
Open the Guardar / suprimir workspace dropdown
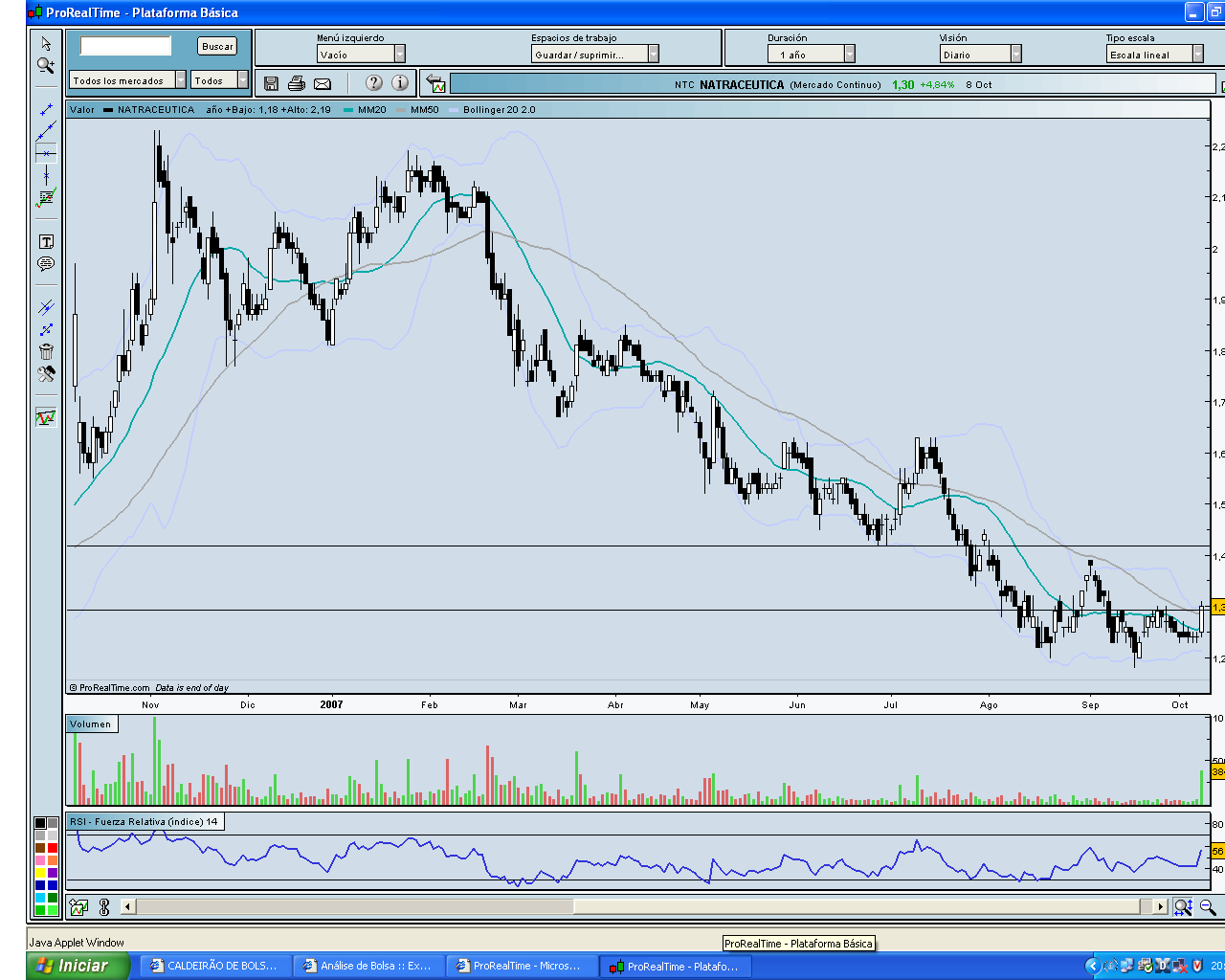[595, 55]
